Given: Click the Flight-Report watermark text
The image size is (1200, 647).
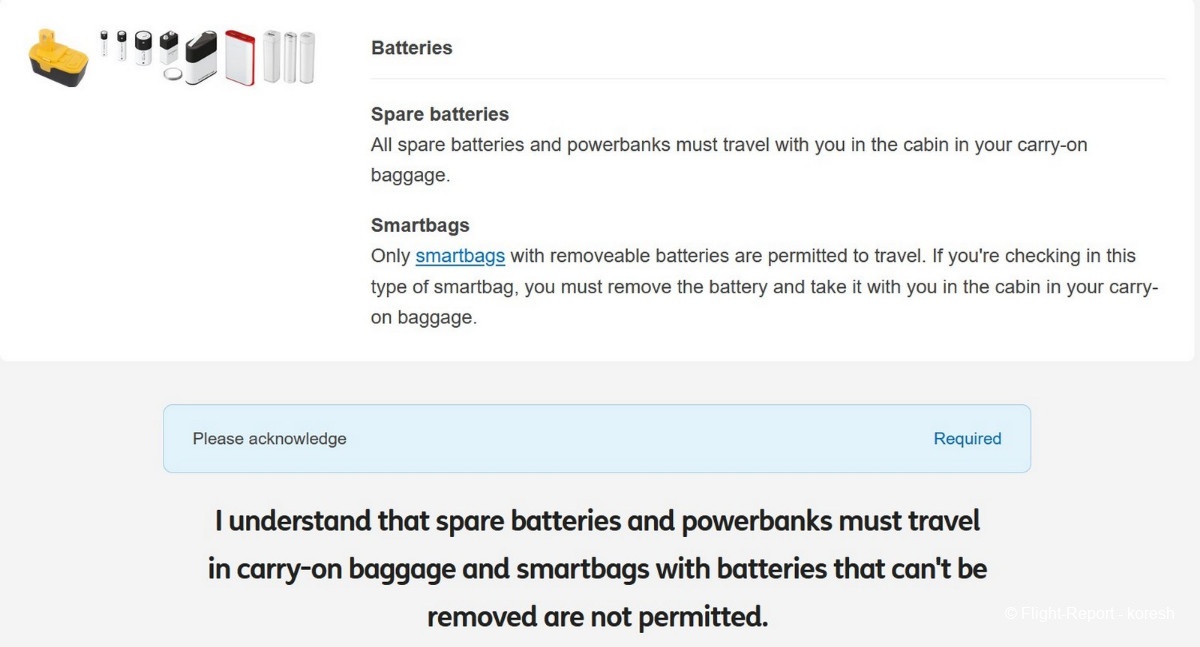Looking at the screenshot, I should 1089,613.
